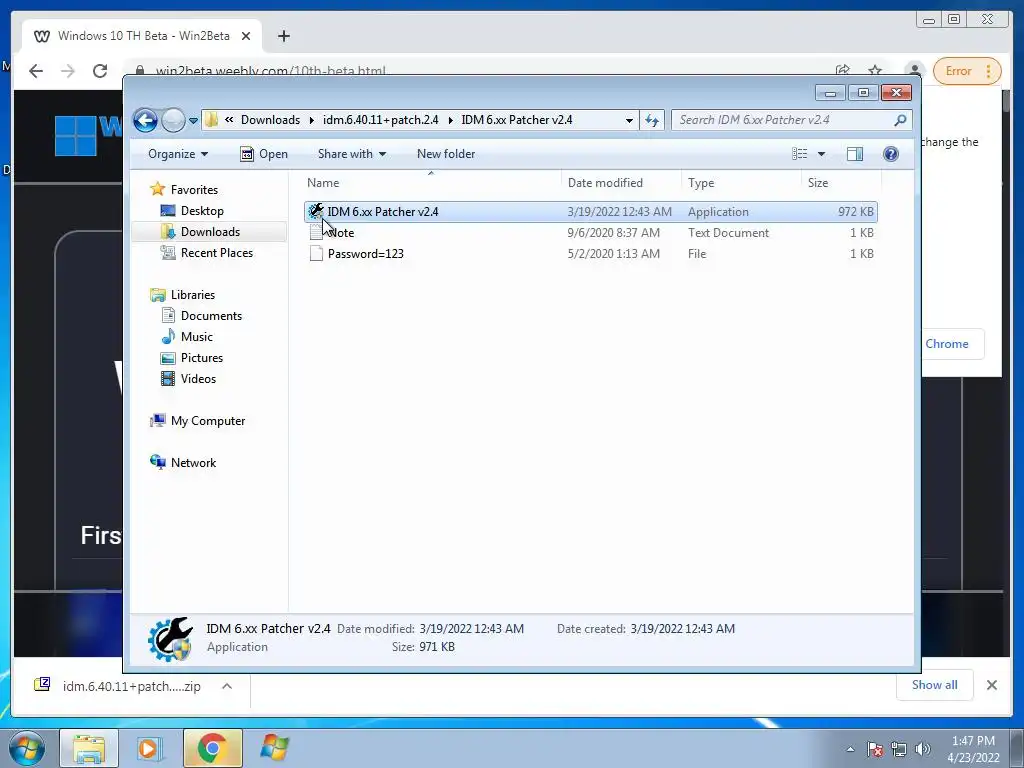The width and height of the screenshot is (1024, 768).
Task: Click Show all downloads
Action: (x=935, y=685)
